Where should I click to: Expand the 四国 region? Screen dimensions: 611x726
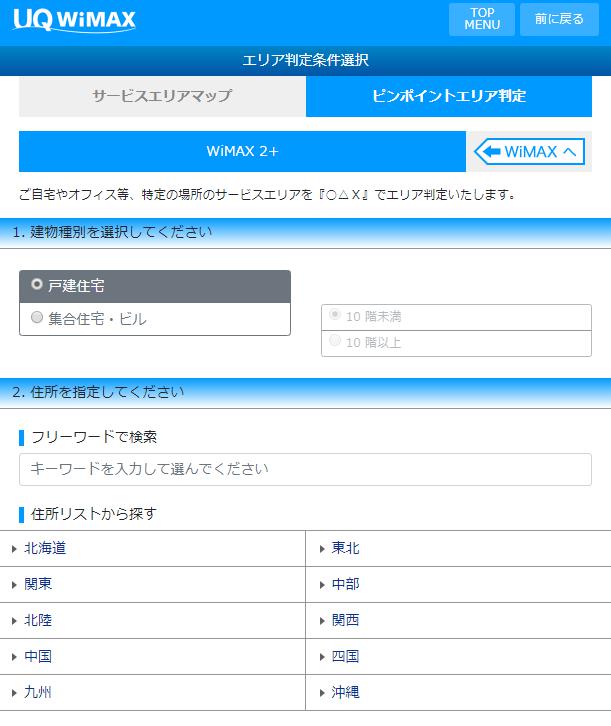coord(458,657)
